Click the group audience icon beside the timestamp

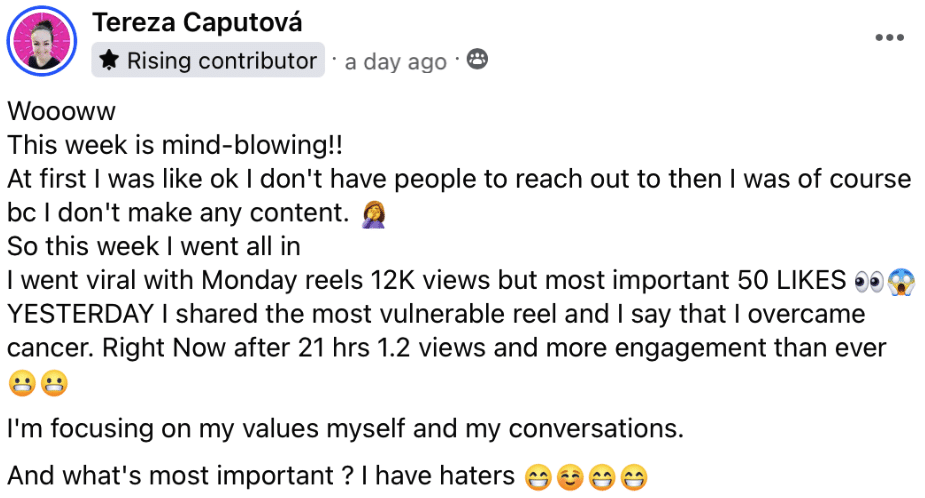pos(478,59)
